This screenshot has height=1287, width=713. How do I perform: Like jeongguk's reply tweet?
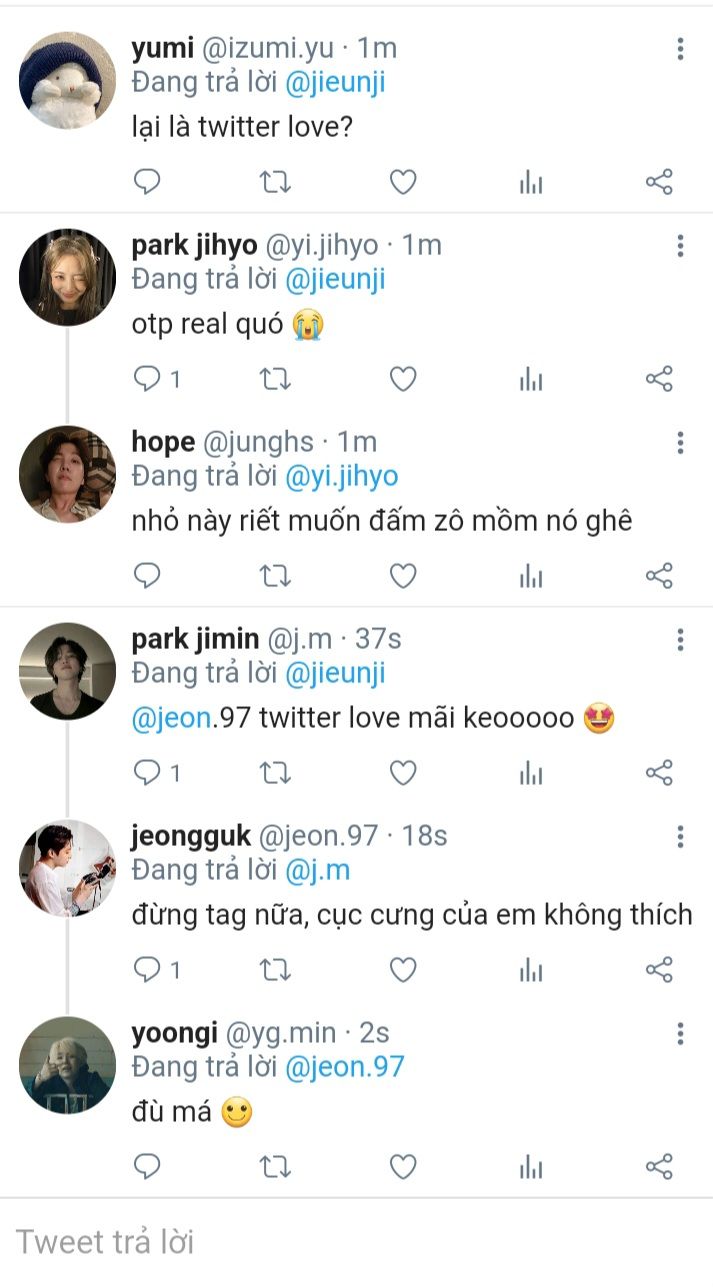tap(403, 970)
